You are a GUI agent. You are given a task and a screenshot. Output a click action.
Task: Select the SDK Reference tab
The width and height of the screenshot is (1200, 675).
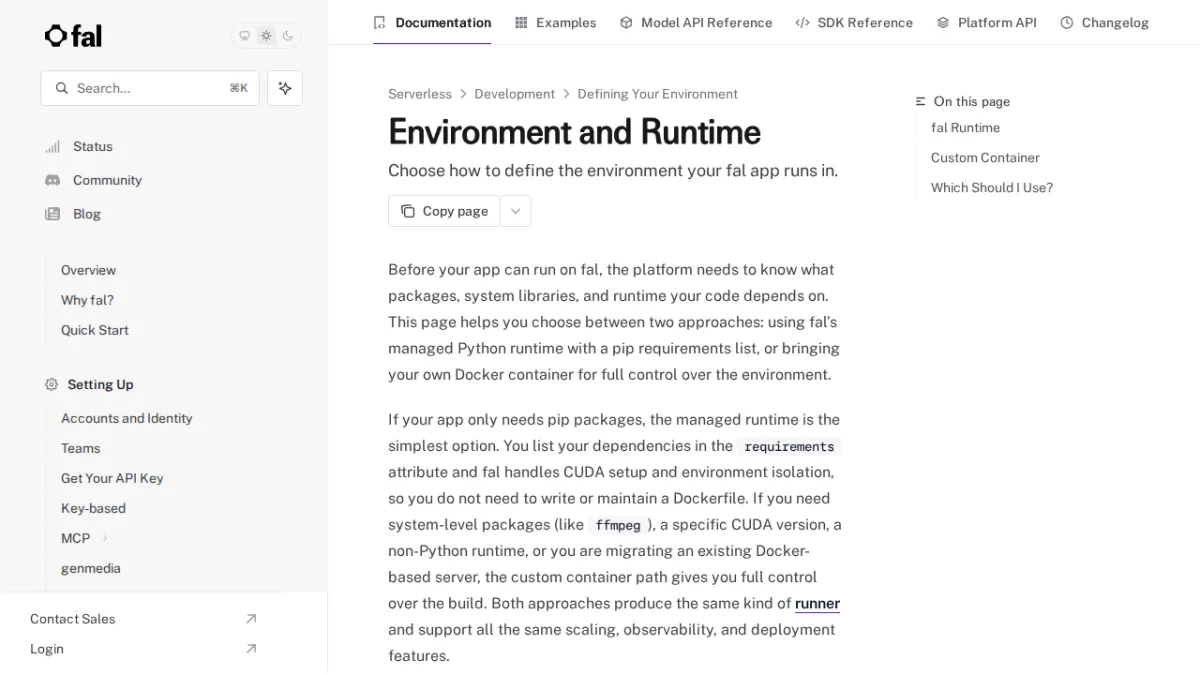point(854,22)
